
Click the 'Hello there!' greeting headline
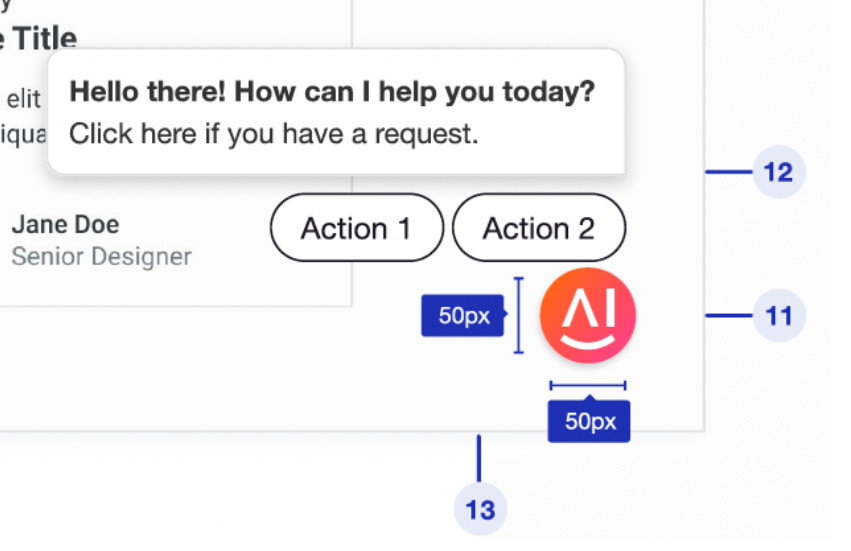(x=332, y=93)
